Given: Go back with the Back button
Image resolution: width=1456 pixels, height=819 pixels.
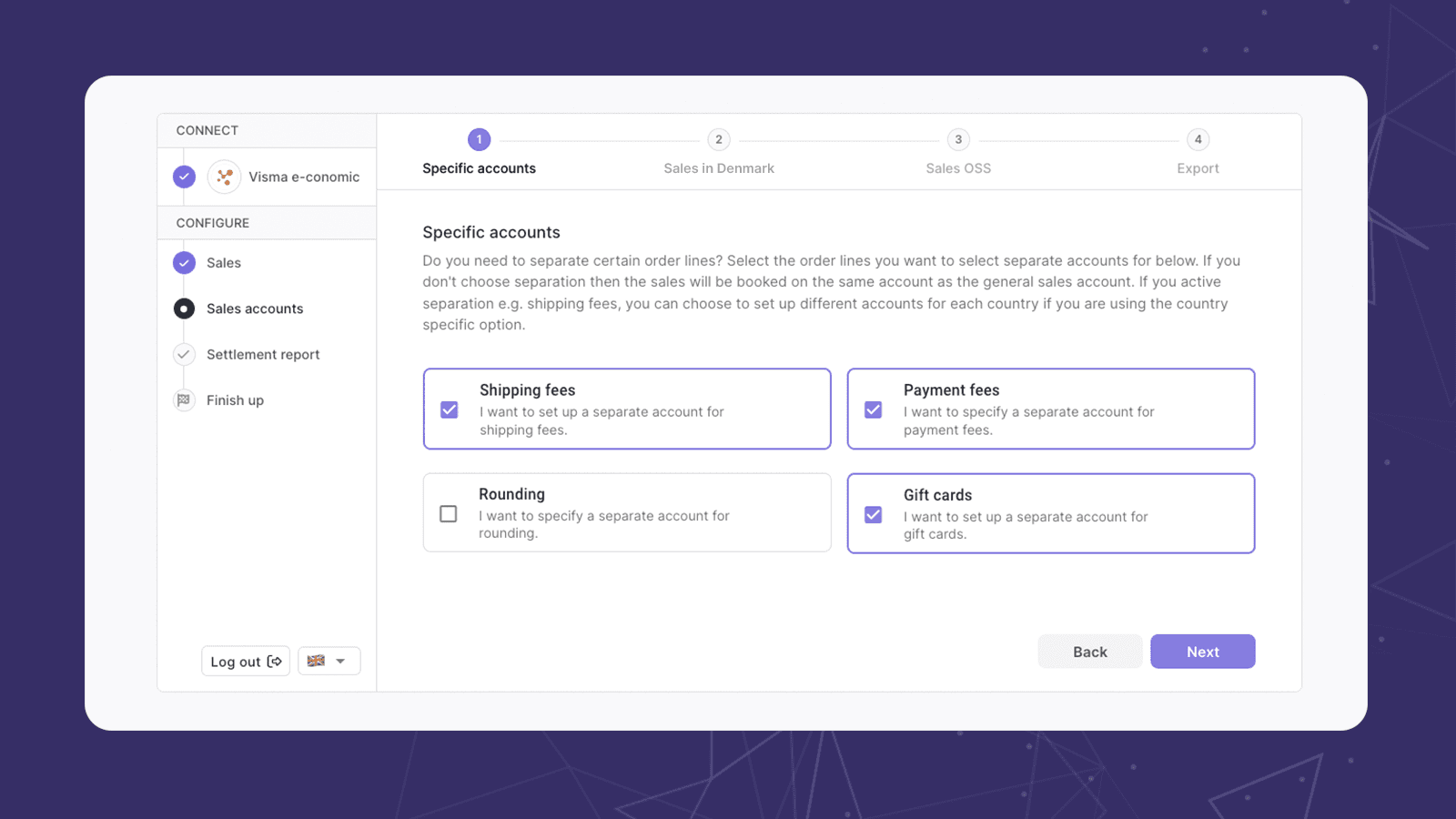Looking at the screenshot, I should pos(1089,652).
